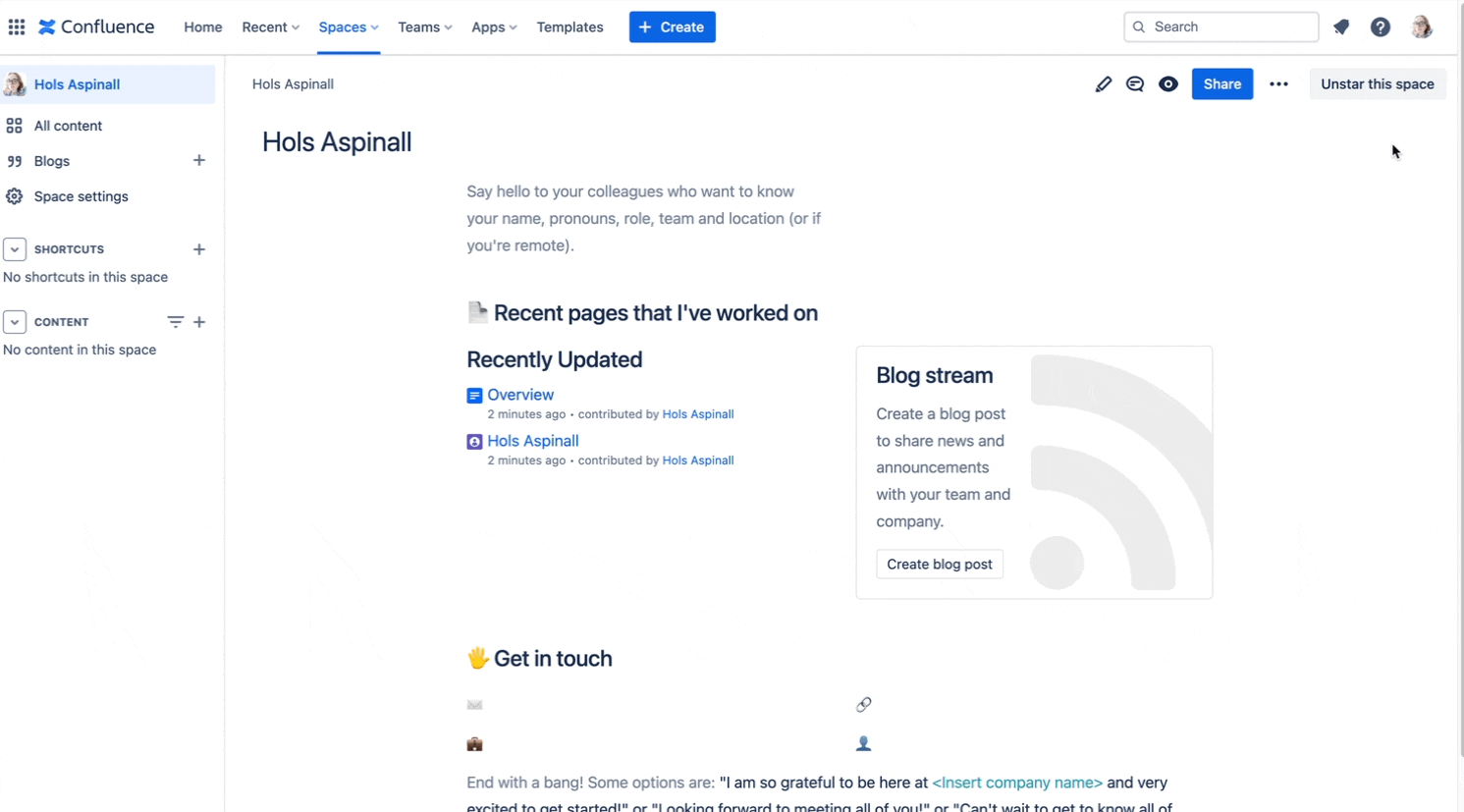Open the app switcher grid icon
The height and width of the screenshot is (812, 1464).
17,27
